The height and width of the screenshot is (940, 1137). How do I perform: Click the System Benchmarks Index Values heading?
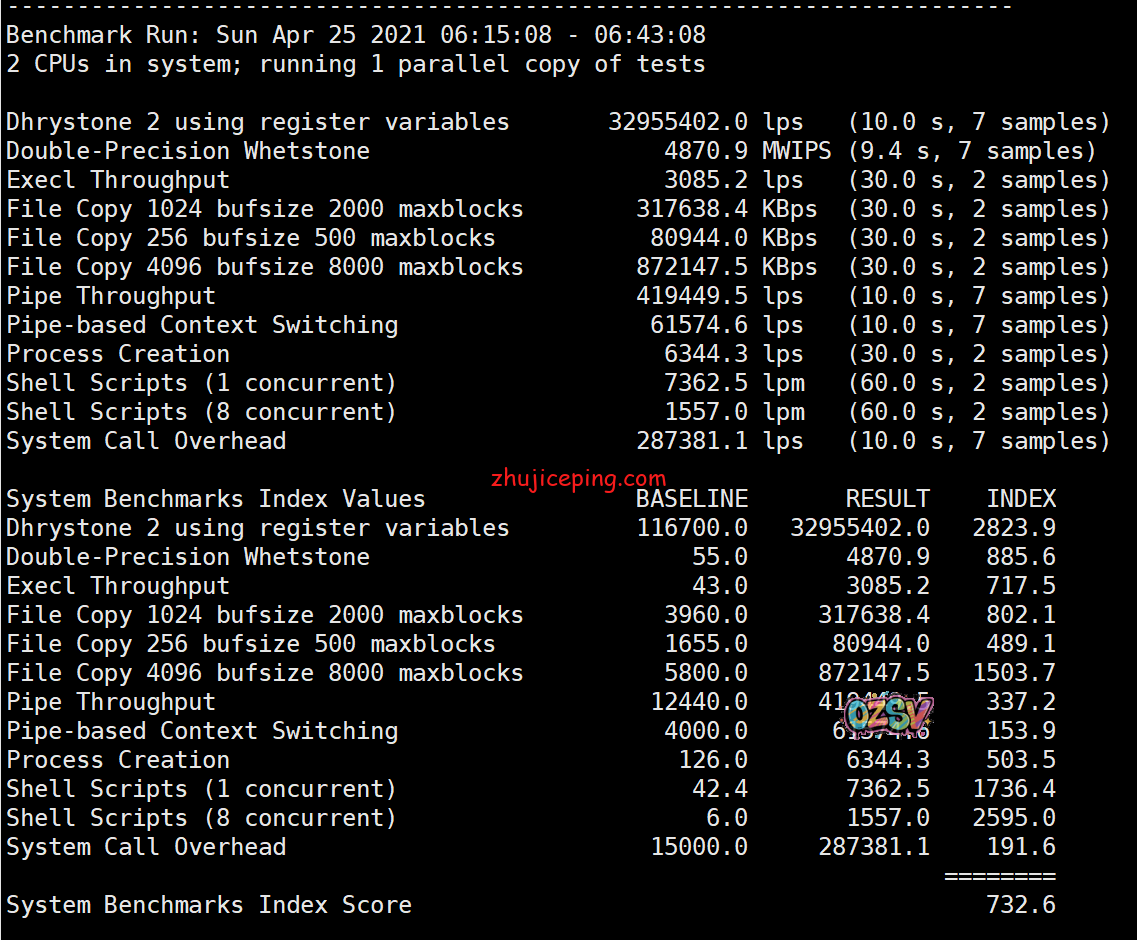click(x=216, y=499)
